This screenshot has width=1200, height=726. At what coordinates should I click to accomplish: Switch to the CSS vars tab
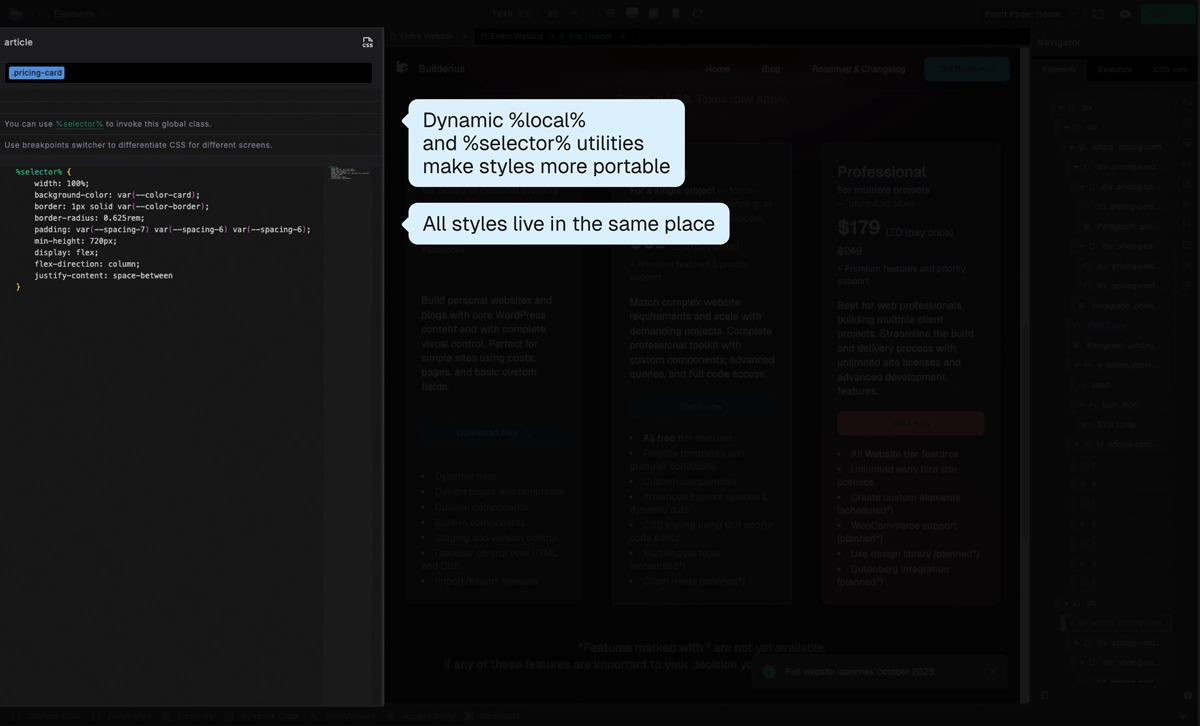[x=1171, y=70]
